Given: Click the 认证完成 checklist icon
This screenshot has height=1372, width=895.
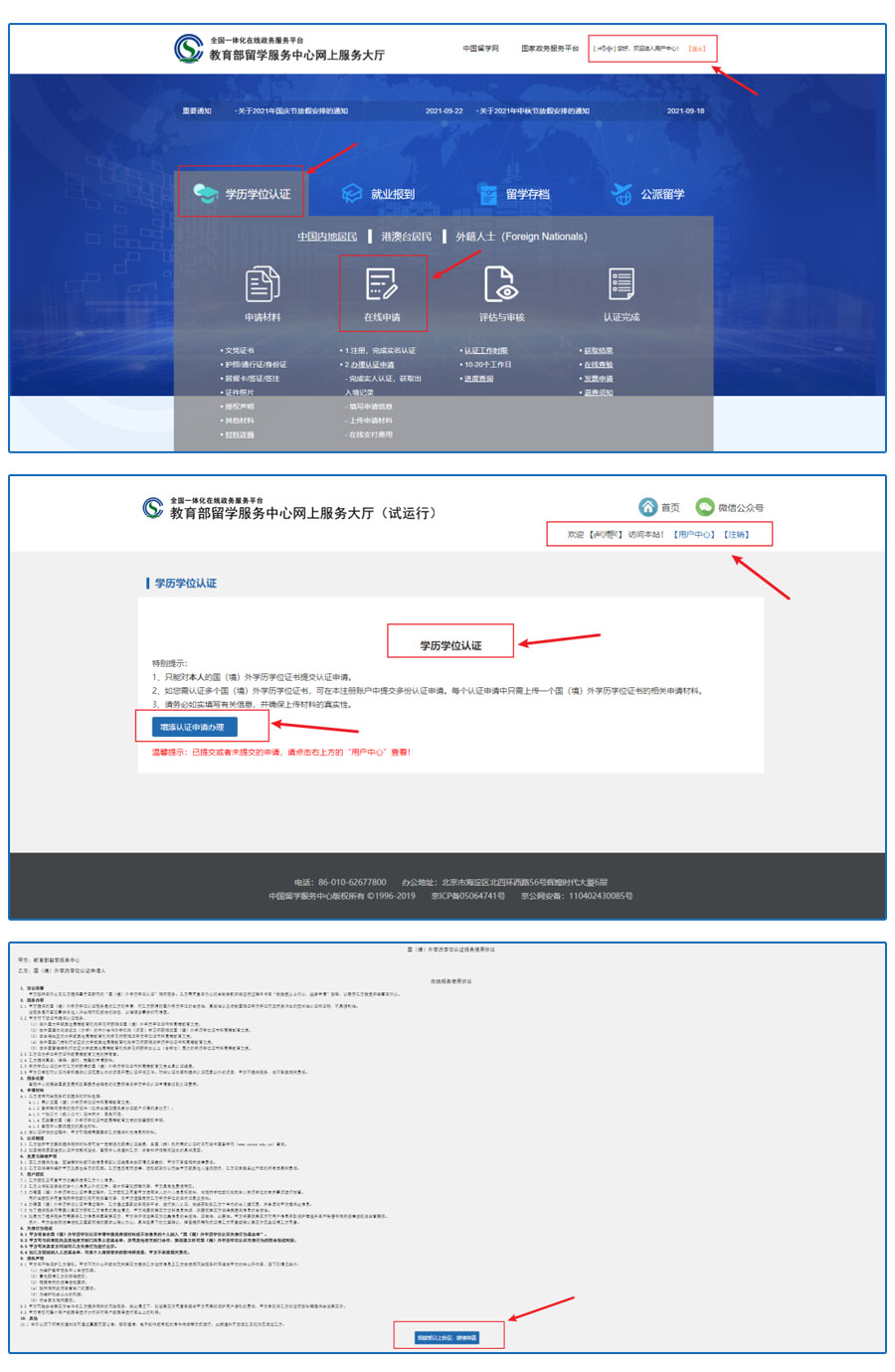Looking at the screenshot, I should point(622,285).
